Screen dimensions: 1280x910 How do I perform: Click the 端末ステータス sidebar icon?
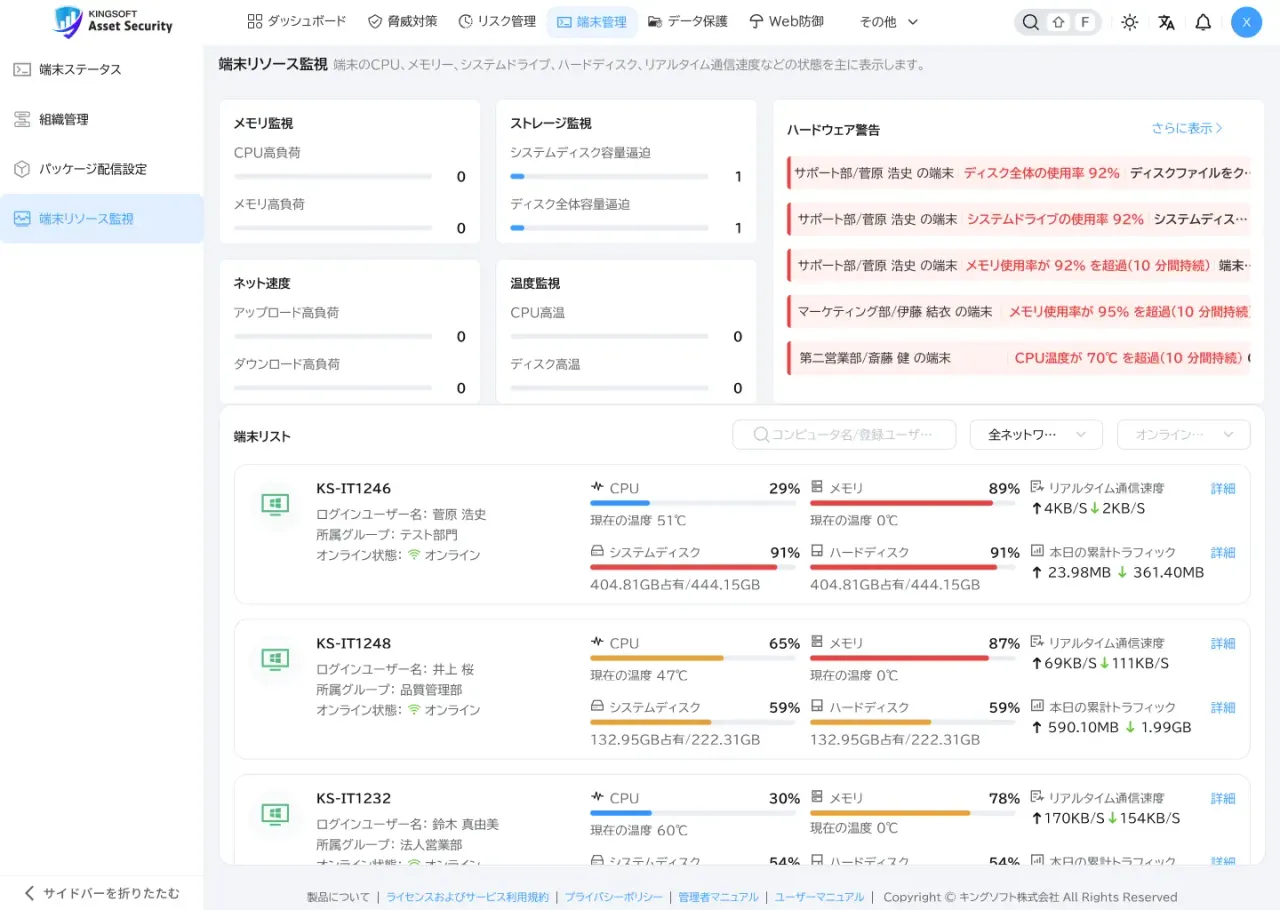(22, 69)
